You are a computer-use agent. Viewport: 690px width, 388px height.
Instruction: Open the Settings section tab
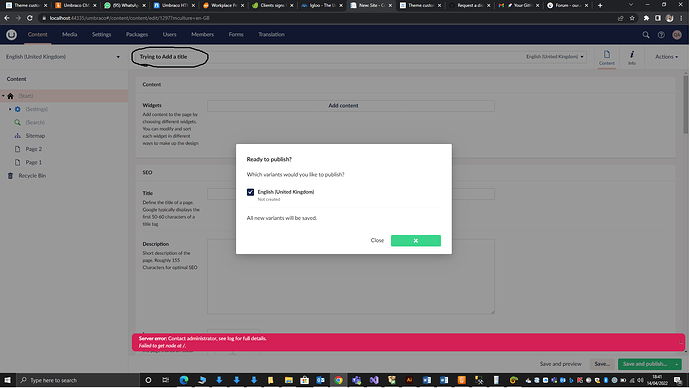(101, 34)
